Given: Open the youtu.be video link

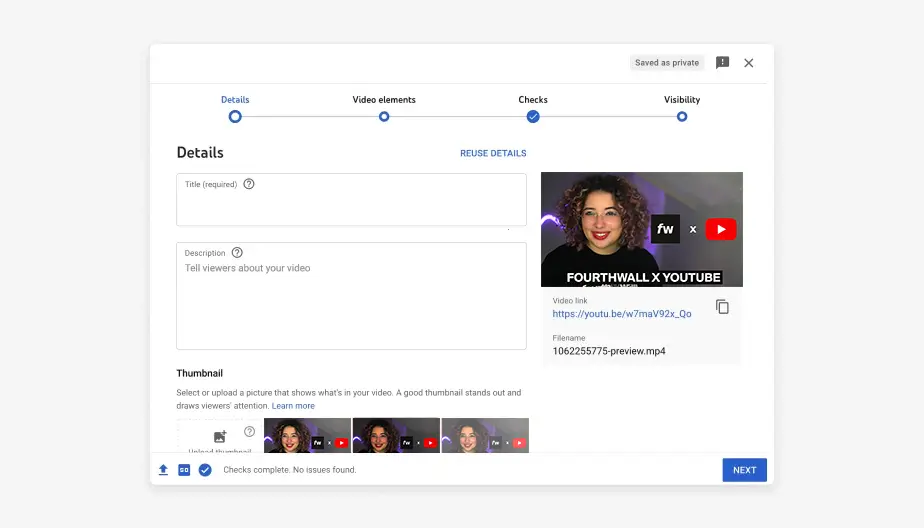Looking at the screenshot, I should pos(621,314).
